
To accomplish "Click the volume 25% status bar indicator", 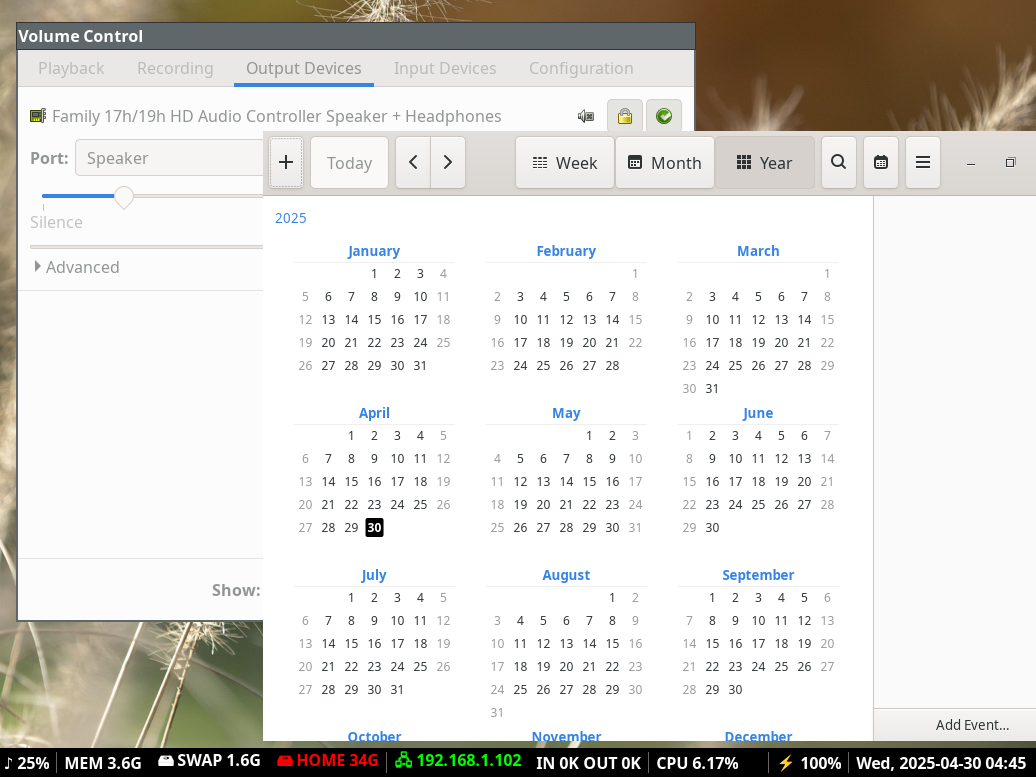I will click(x=28, y=763).
